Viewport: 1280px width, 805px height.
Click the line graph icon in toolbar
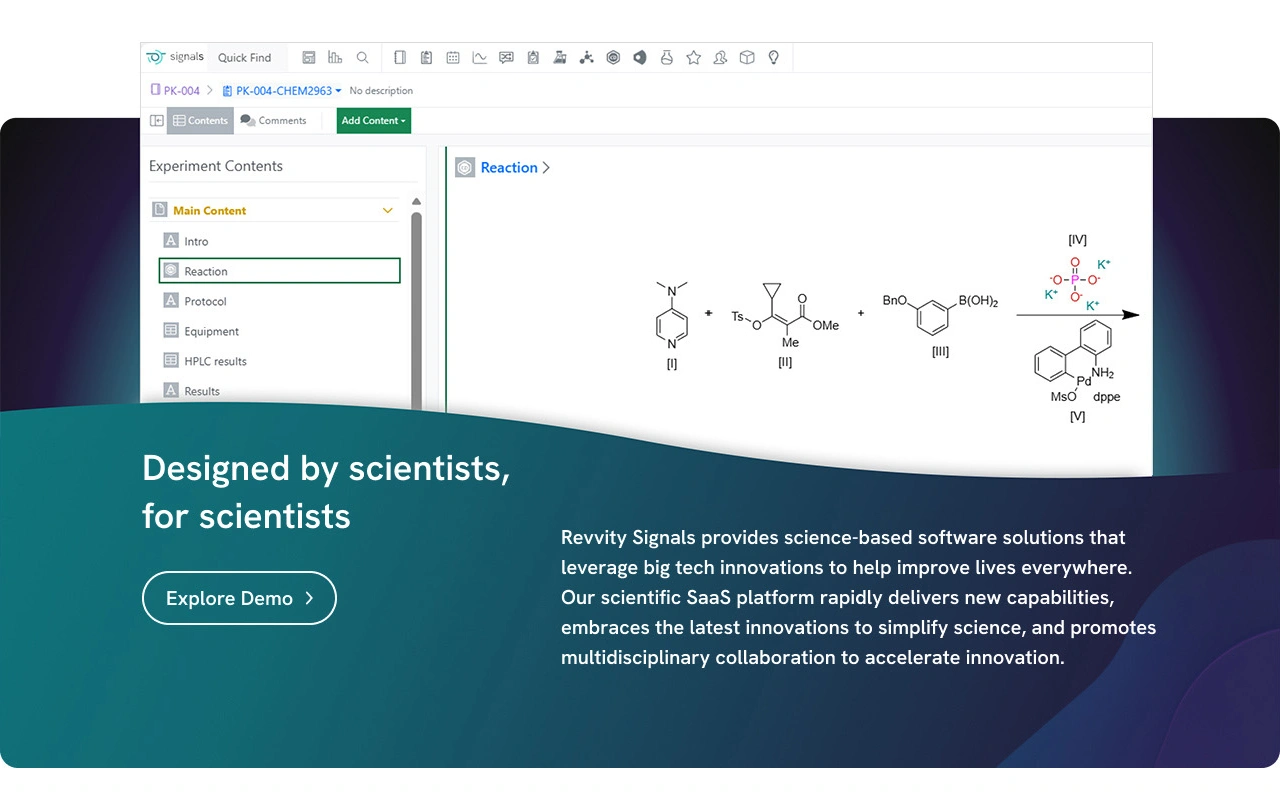point(480,58)
